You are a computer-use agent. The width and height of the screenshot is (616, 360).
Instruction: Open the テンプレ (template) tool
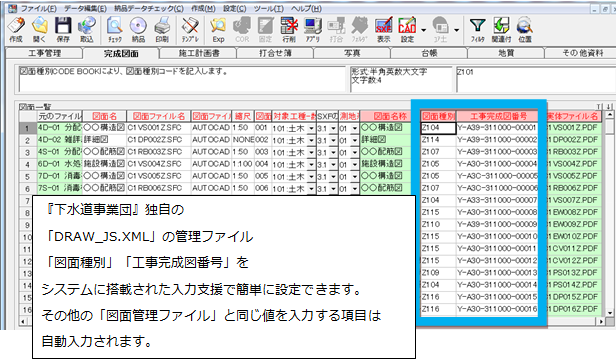(x=190, y=29)
